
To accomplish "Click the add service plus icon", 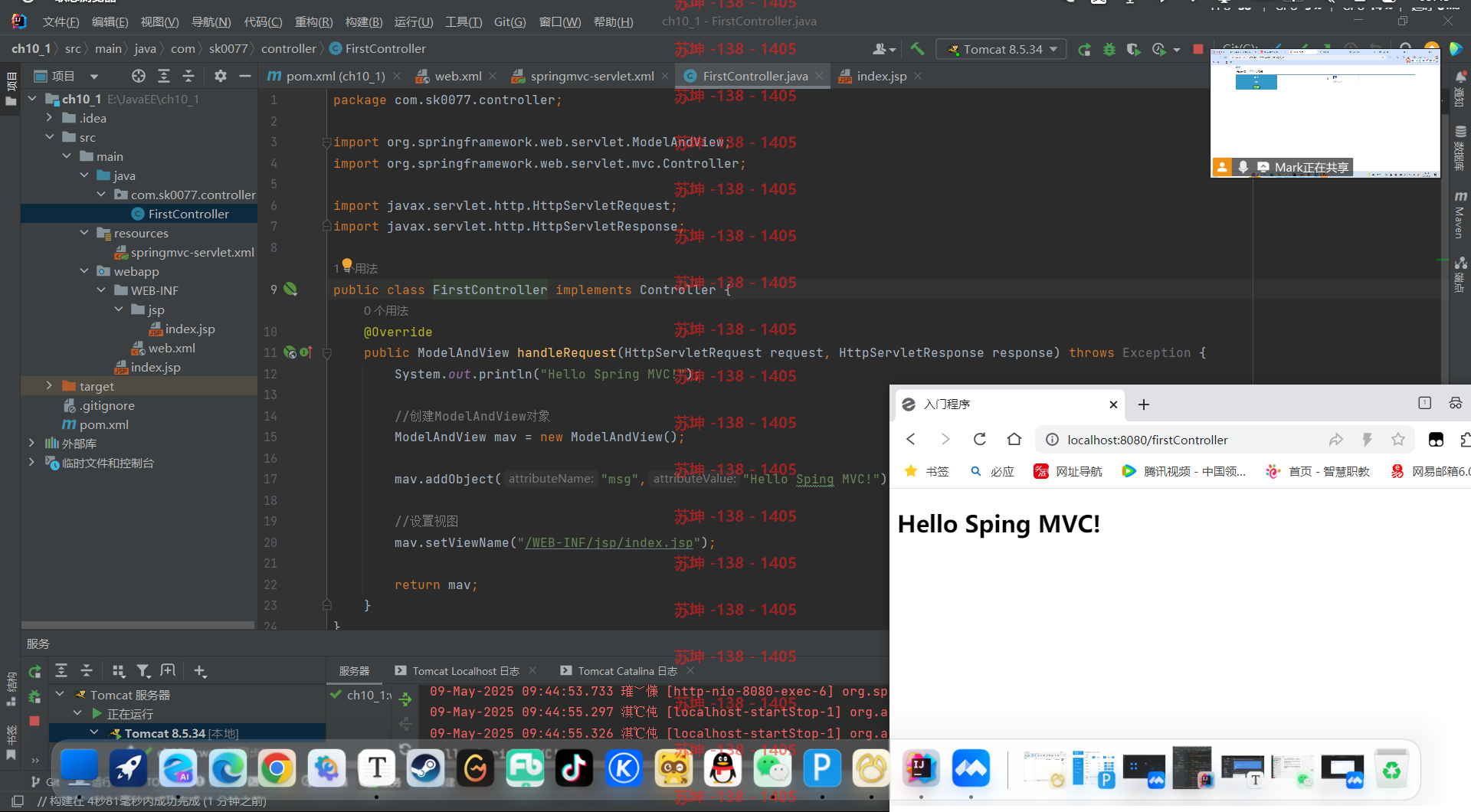I will point(200,671).
